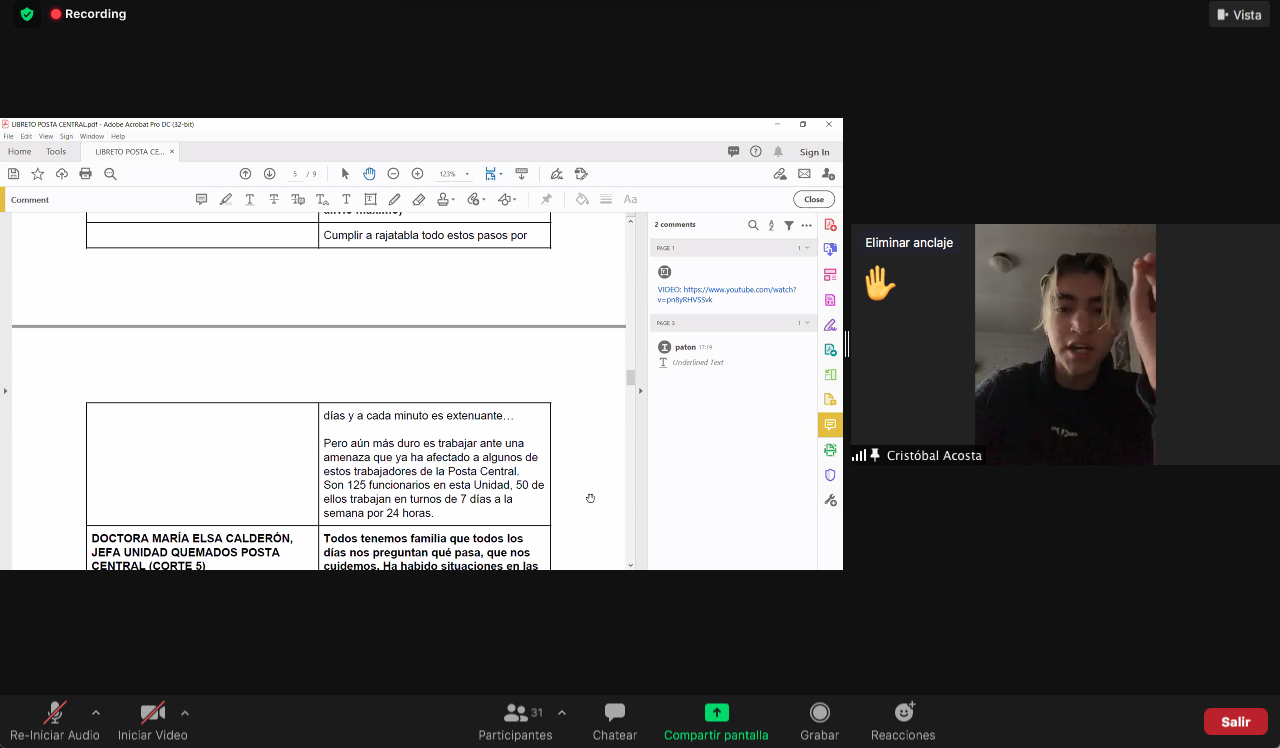Viewport: 1280px width, 748px height.
Task: Open the File menu in Acrobat
Action: pos(8,136)
